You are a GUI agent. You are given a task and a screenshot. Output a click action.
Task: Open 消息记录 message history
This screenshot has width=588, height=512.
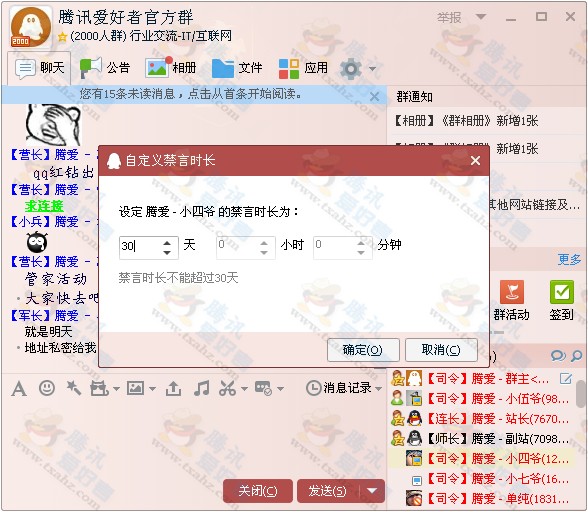[339, 388]
